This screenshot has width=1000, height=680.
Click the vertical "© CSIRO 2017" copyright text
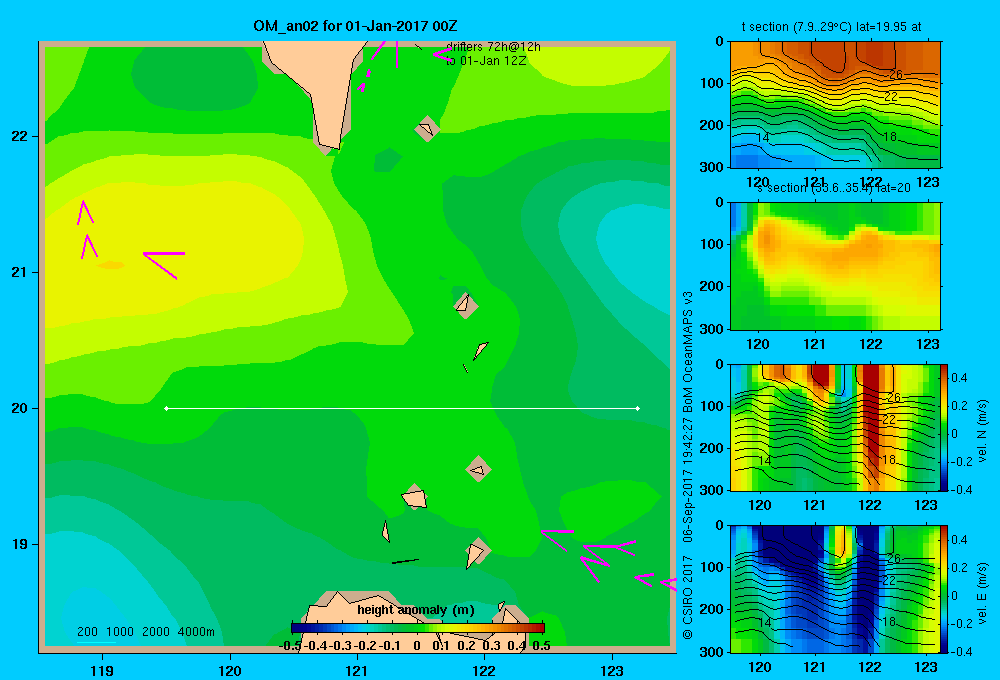pyautogui.click(x=688, y=597)
